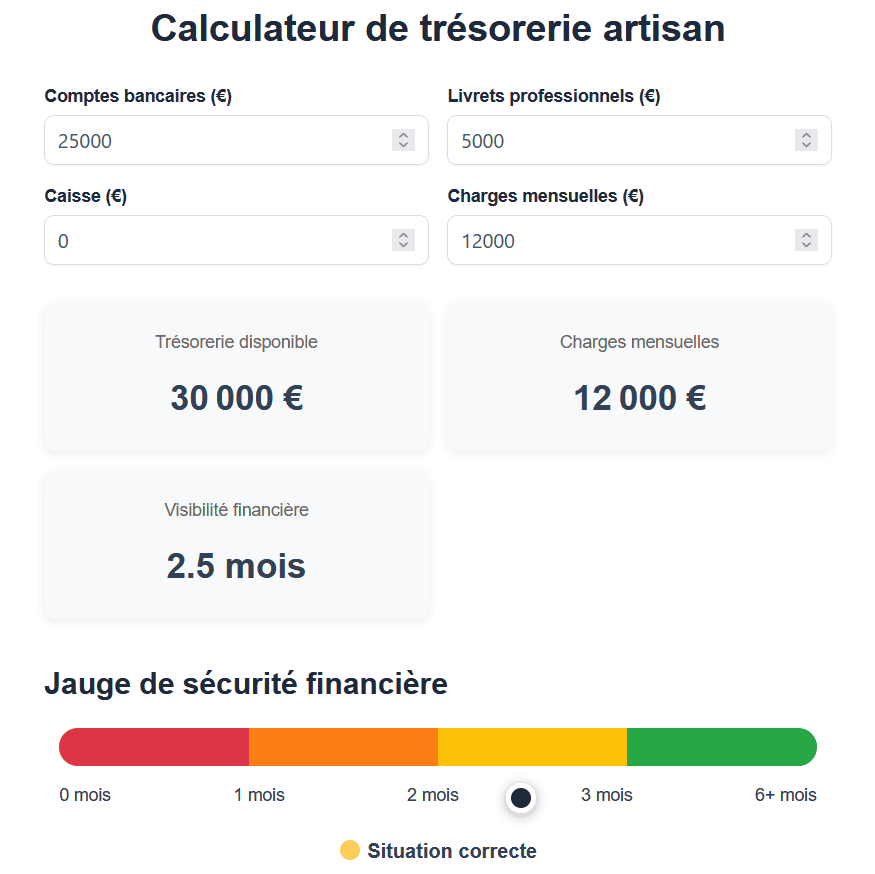The width and height of the screenshot is (875, 874).
Task: Lower the Caisse amount with the down arrow
Action: (x=403, y=246)
